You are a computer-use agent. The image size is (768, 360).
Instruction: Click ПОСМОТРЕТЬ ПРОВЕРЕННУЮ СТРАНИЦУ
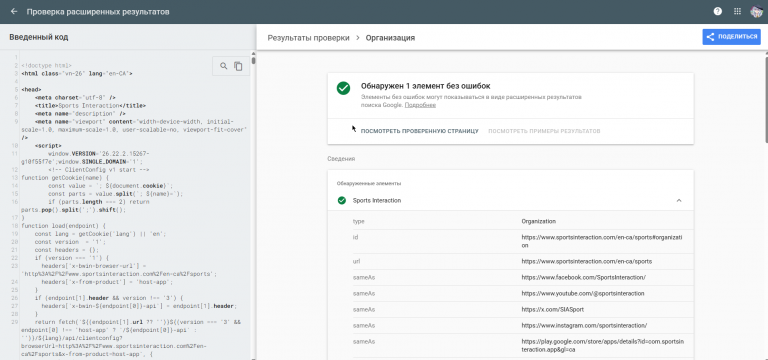(x=419, y=131)
